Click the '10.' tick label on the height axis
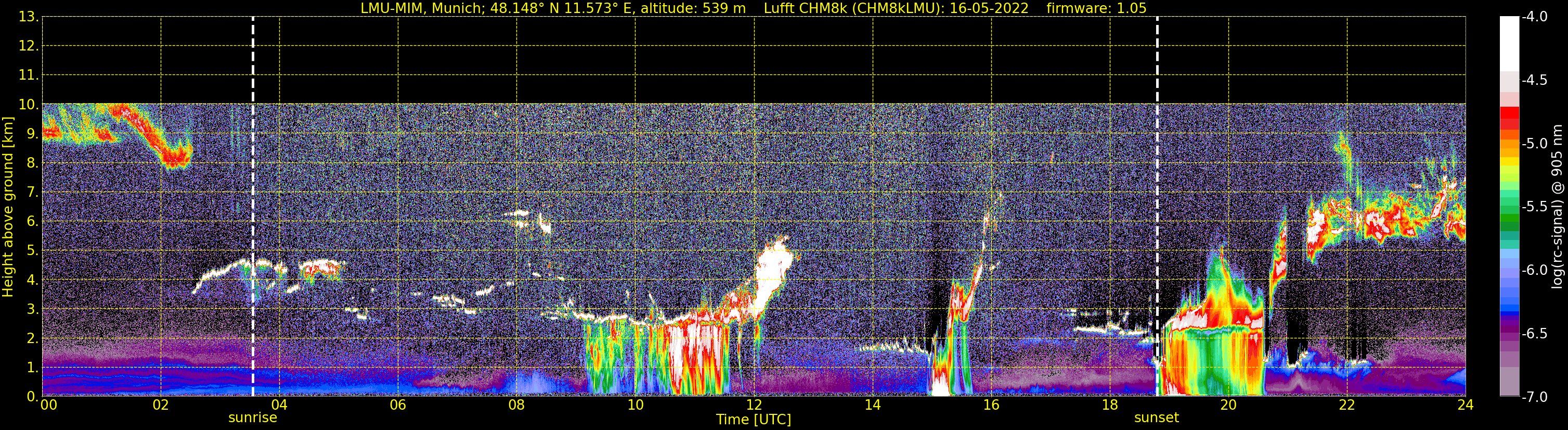This screenshot has width=1568, height=430. 29,104
